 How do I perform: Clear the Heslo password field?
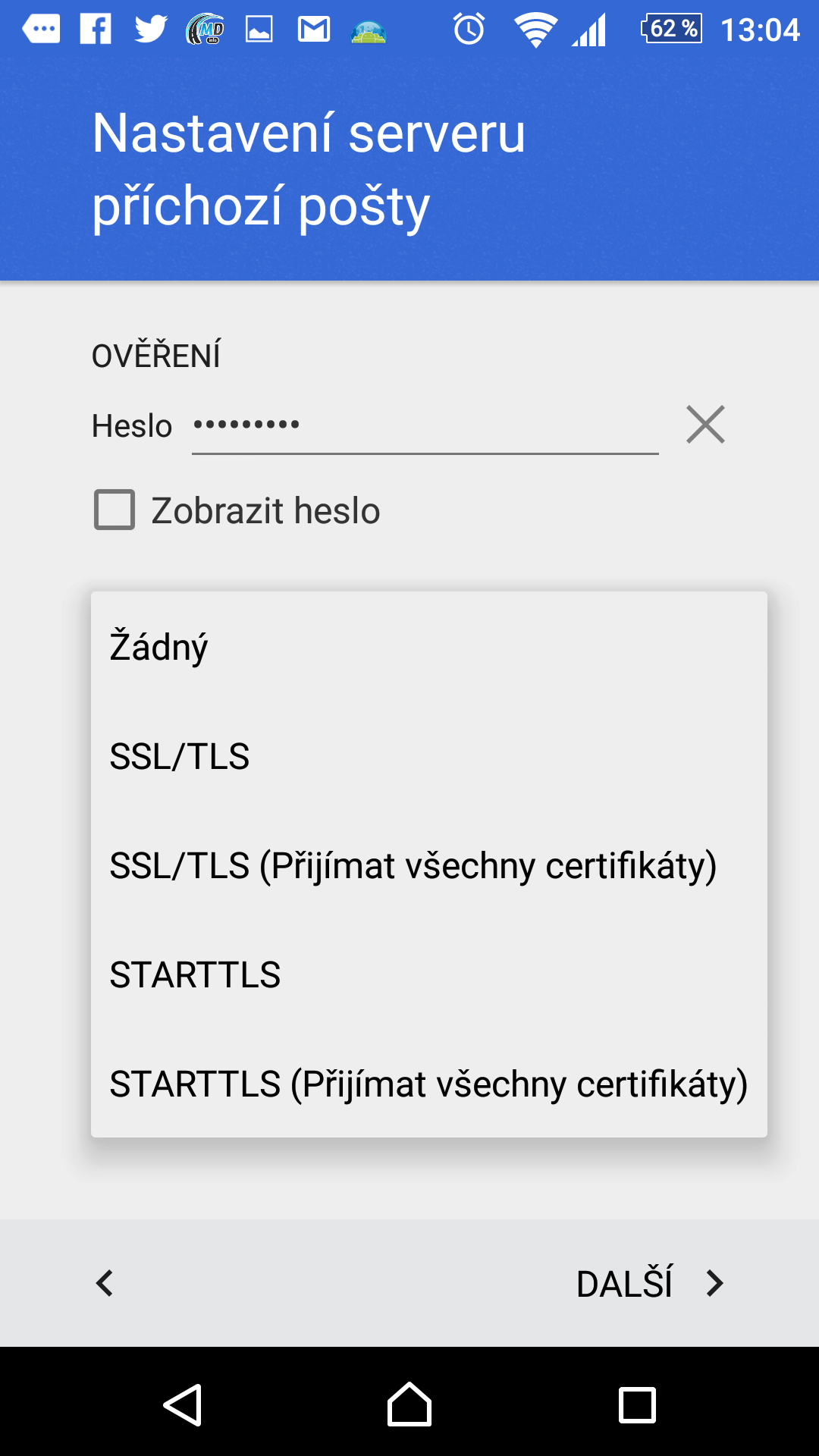click(x=705, y=424)
